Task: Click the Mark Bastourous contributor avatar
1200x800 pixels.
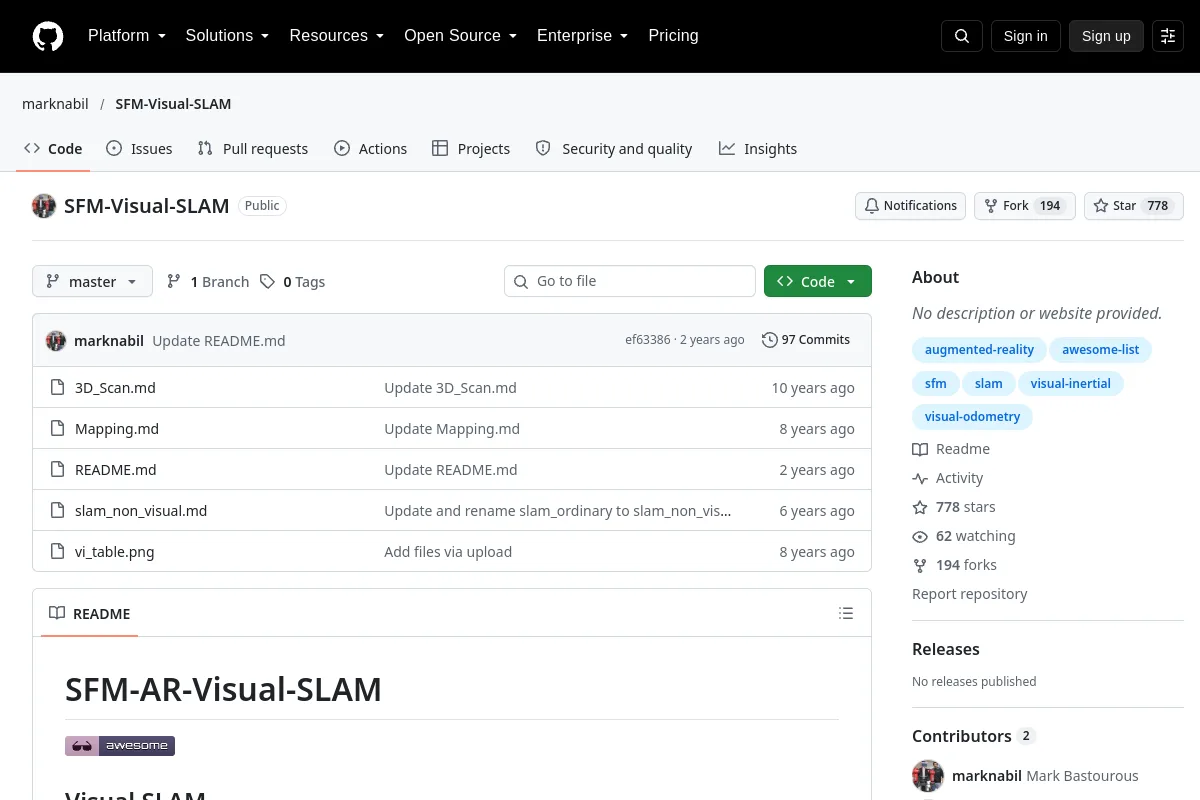Action: [928, 776]
